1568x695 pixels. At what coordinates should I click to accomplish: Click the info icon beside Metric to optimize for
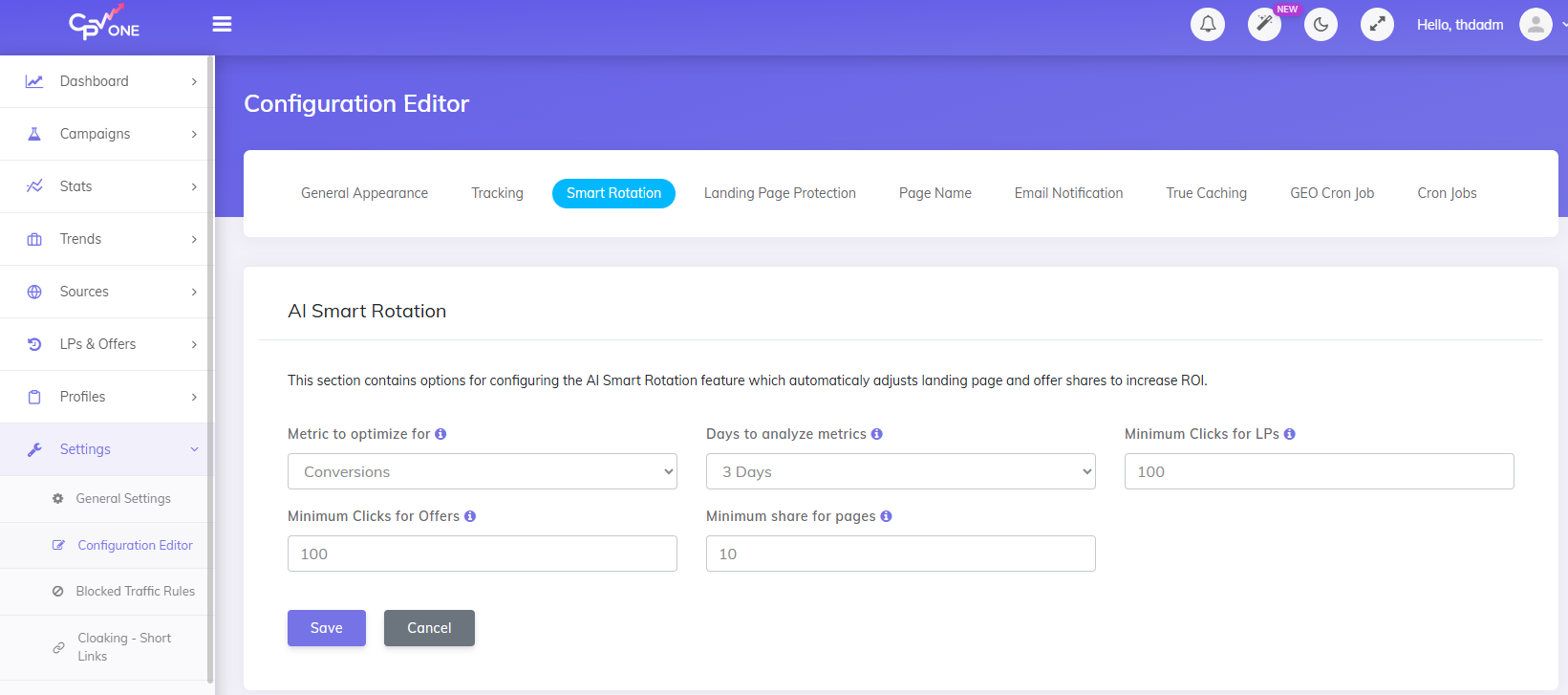click(x=440, y=434)
